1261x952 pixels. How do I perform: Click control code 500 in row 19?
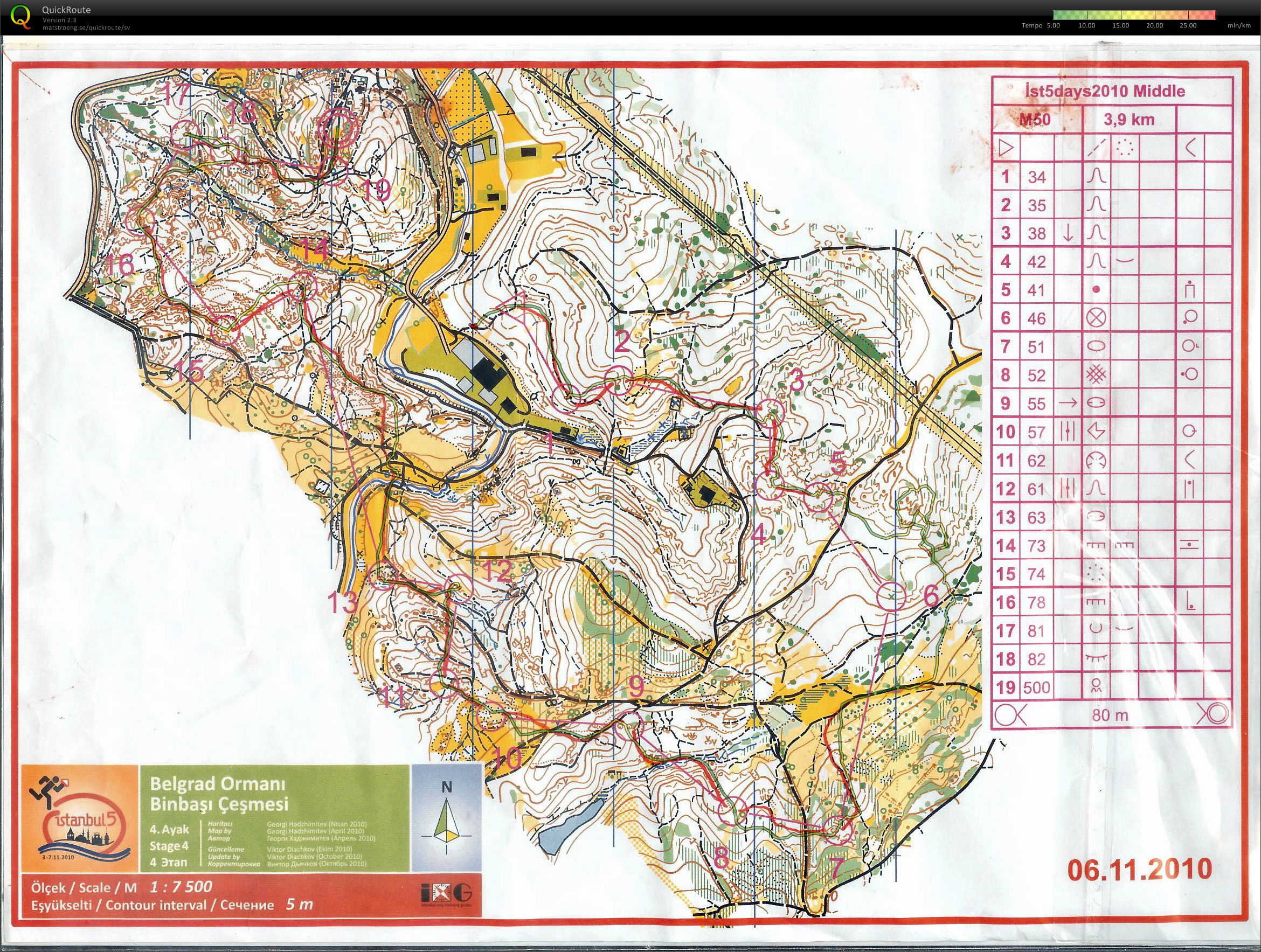coord(1037,687)
